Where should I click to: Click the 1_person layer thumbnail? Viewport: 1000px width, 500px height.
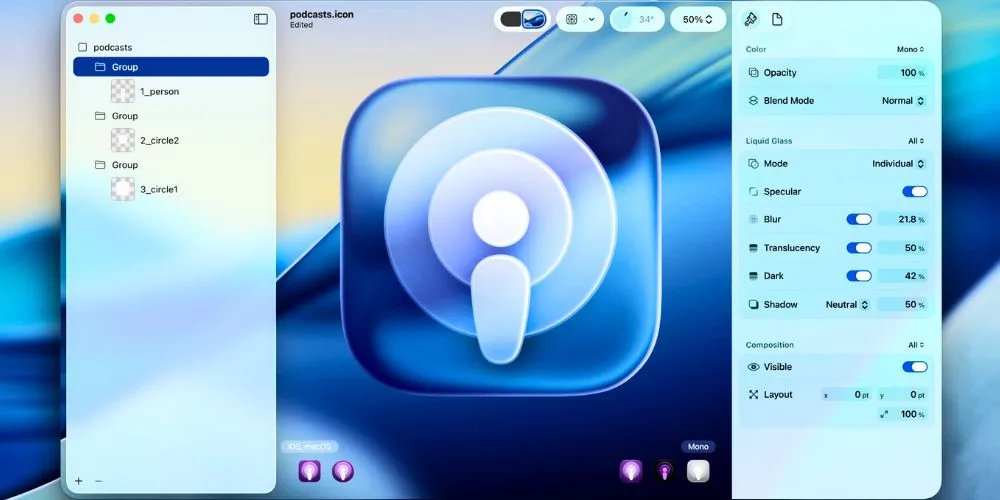[x=123, y=91]
